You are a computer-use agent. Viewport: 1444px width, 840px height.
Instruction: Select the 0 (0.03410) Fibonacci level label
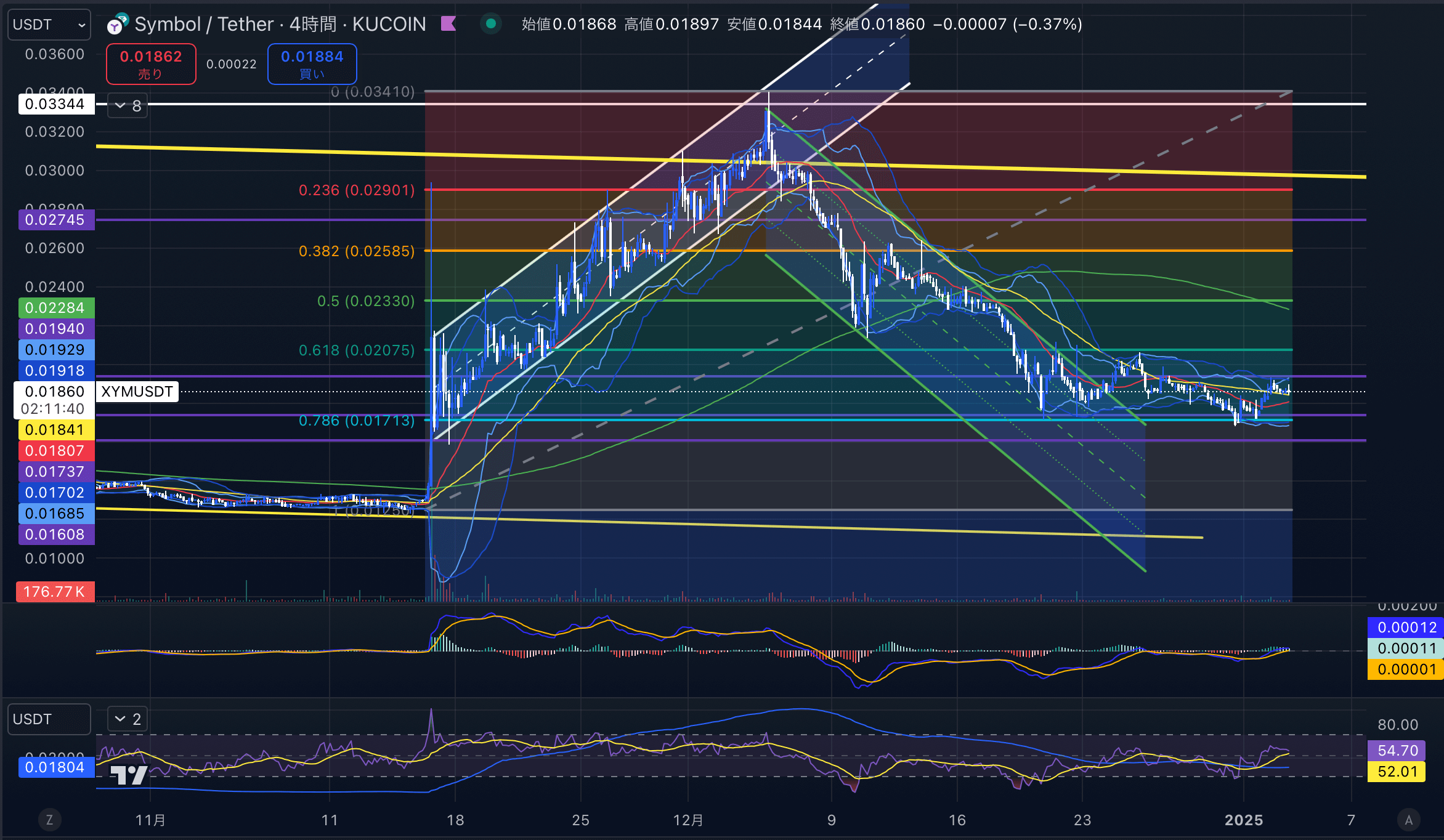tap(373, 92)
